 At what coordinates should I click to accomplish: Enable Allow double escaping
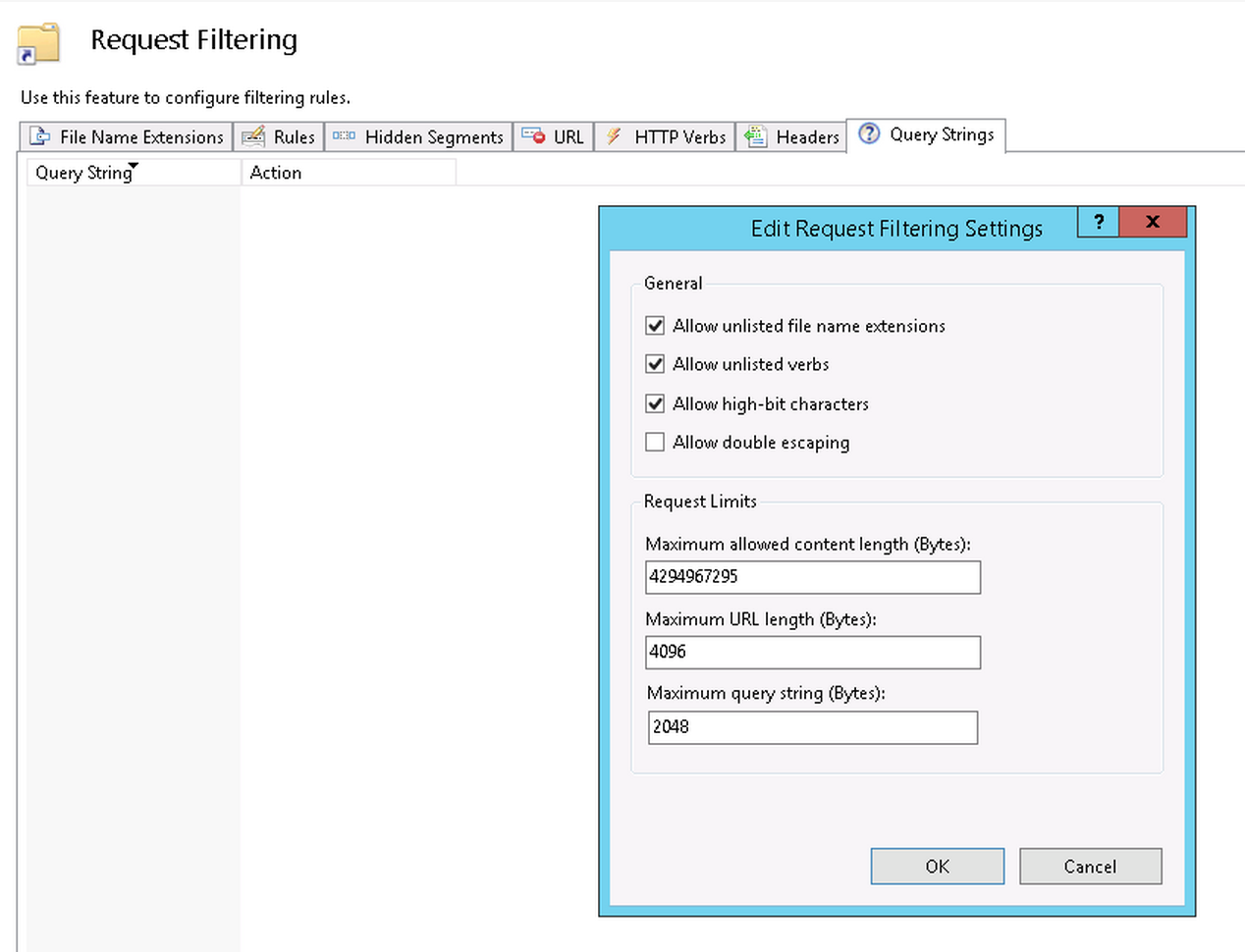point(655,442)
